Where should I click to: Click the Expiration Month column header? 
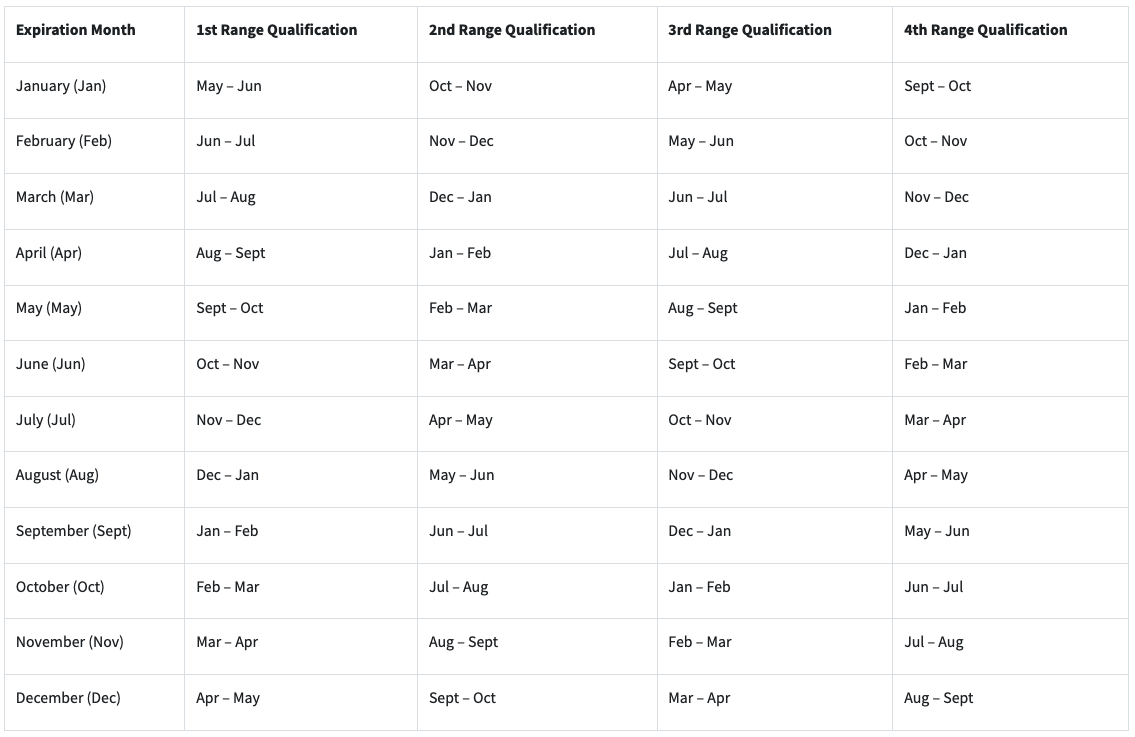(75, 30)
